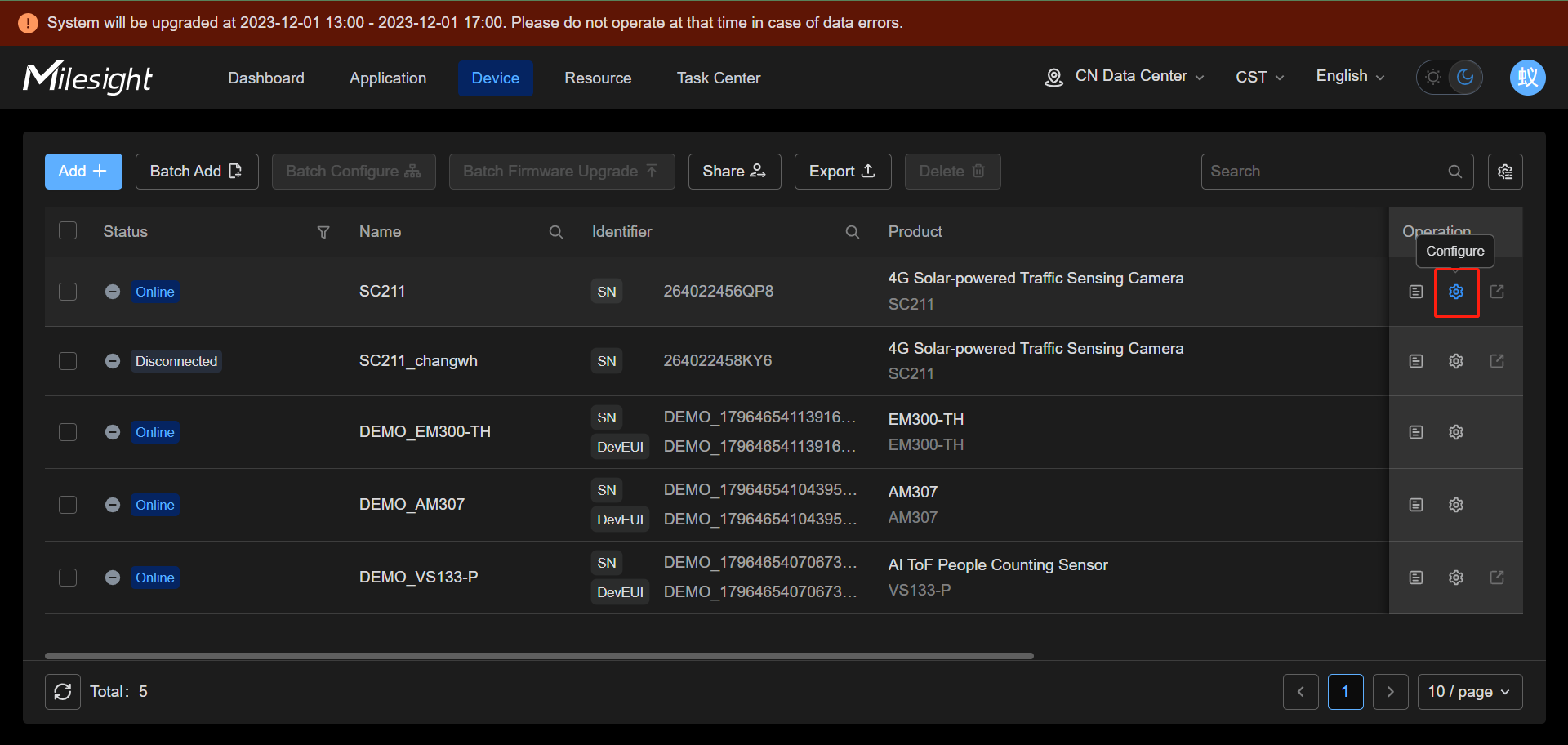
Task: Click the Batch Add button
Action: tap(197, 172)
